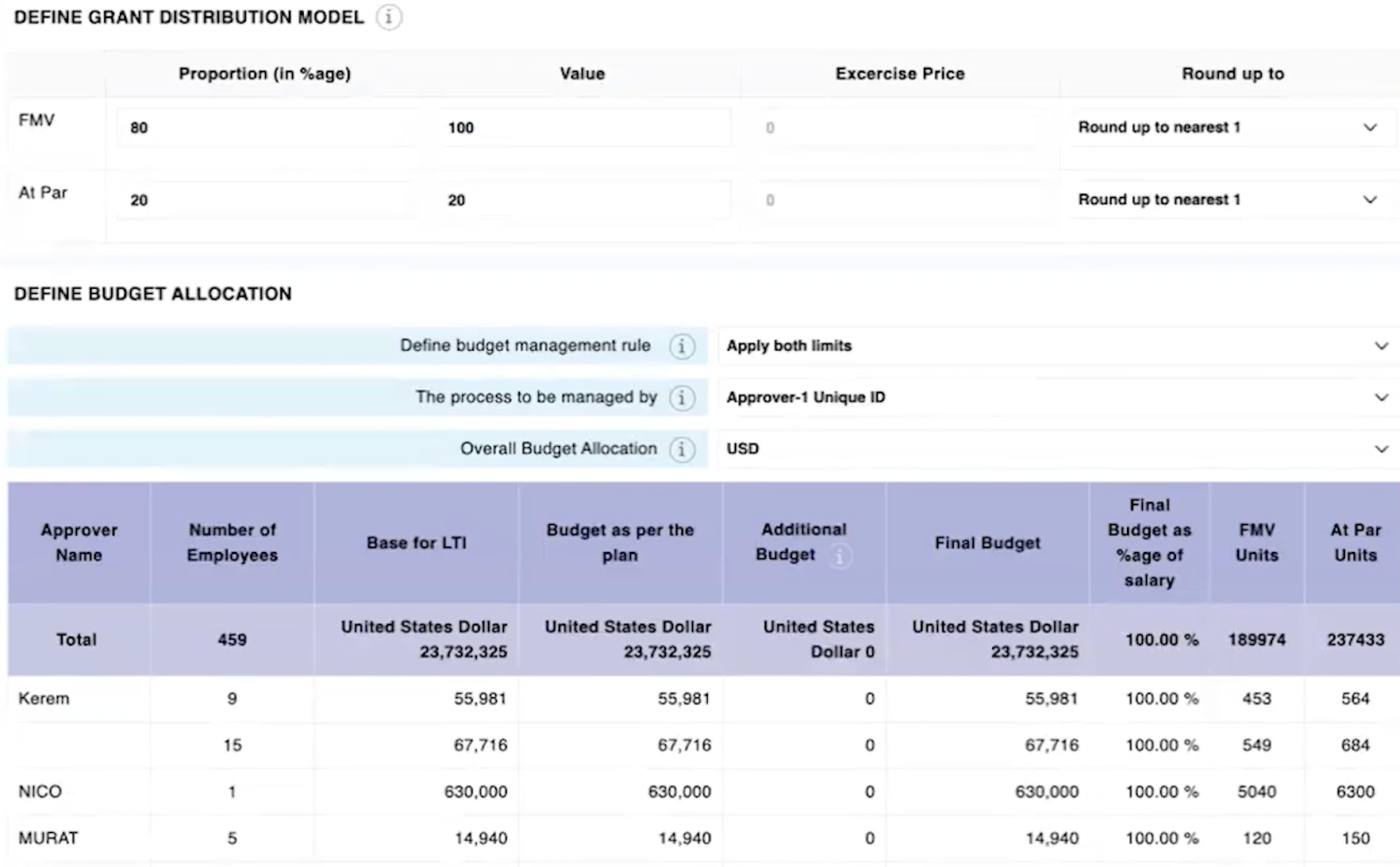The width and height of the screenshot is (1400, 867).
Task: Click At Par exercise price field
Action: point(899,200)
